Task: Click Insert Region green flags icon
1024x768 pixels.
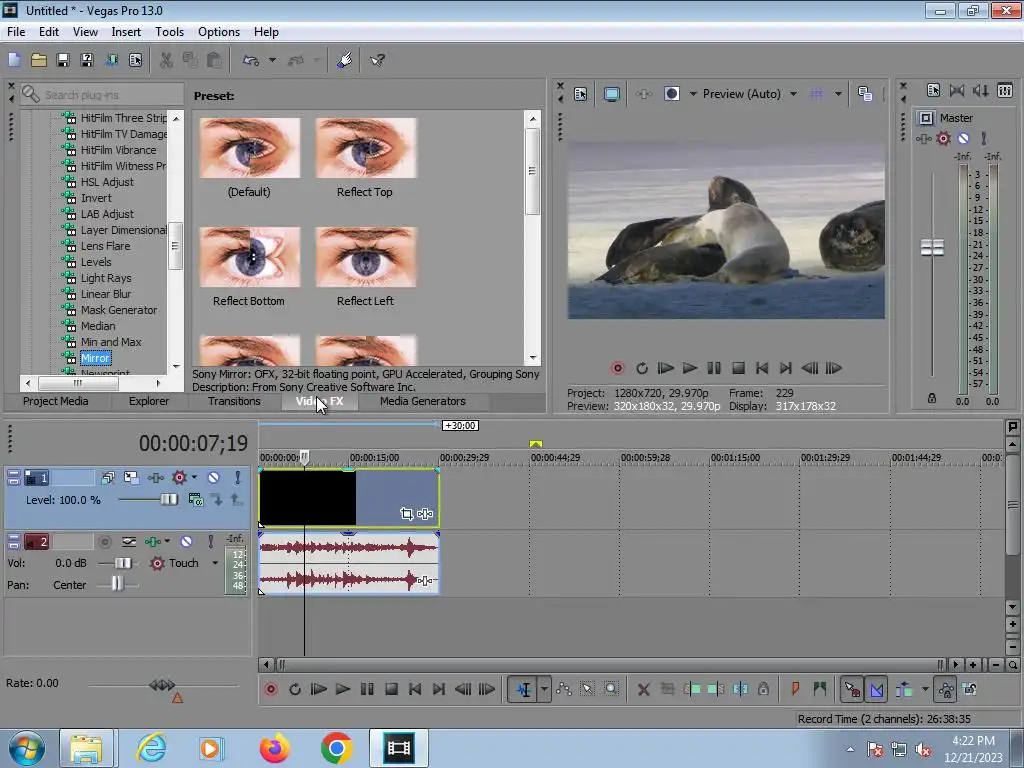Action: click(820, 689)
